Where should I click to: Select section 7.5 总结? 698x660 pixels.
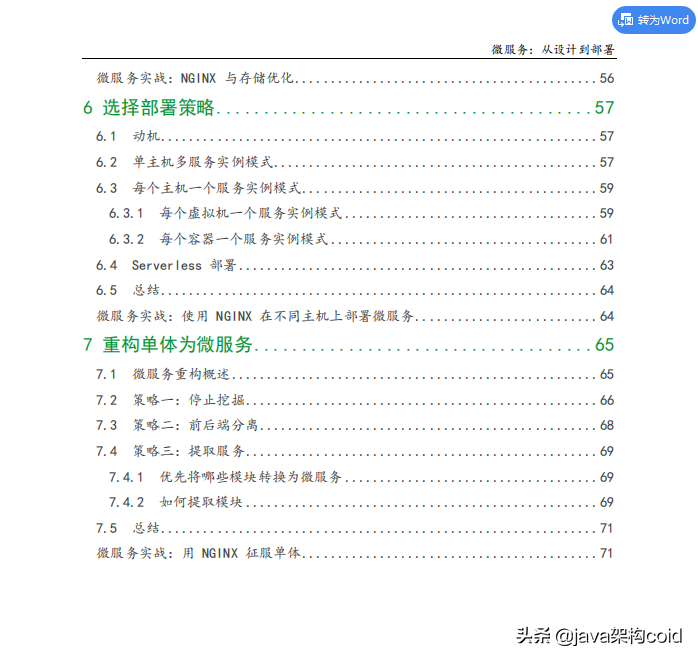pos(355,528)
